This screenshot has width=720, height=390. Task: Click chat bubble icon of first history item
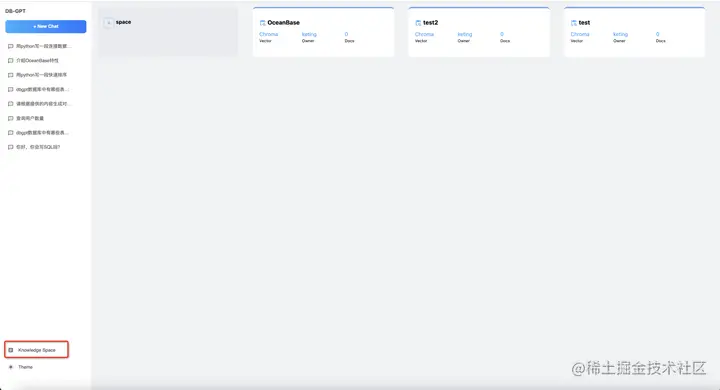tap(11, 46)
